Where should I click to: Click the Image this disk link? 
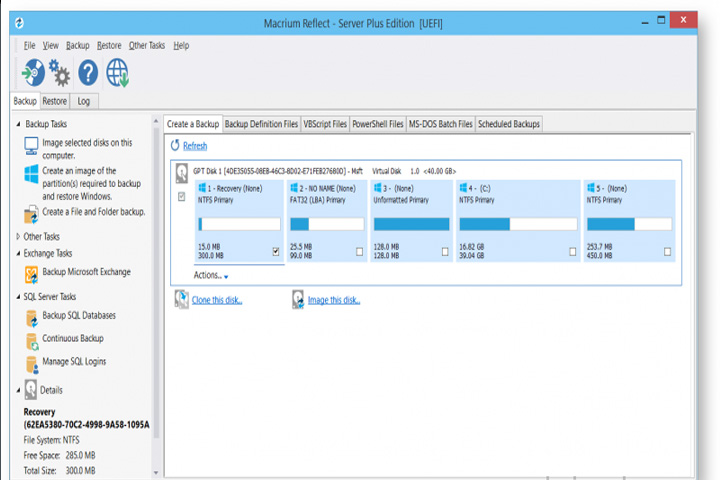pos(334,300)
